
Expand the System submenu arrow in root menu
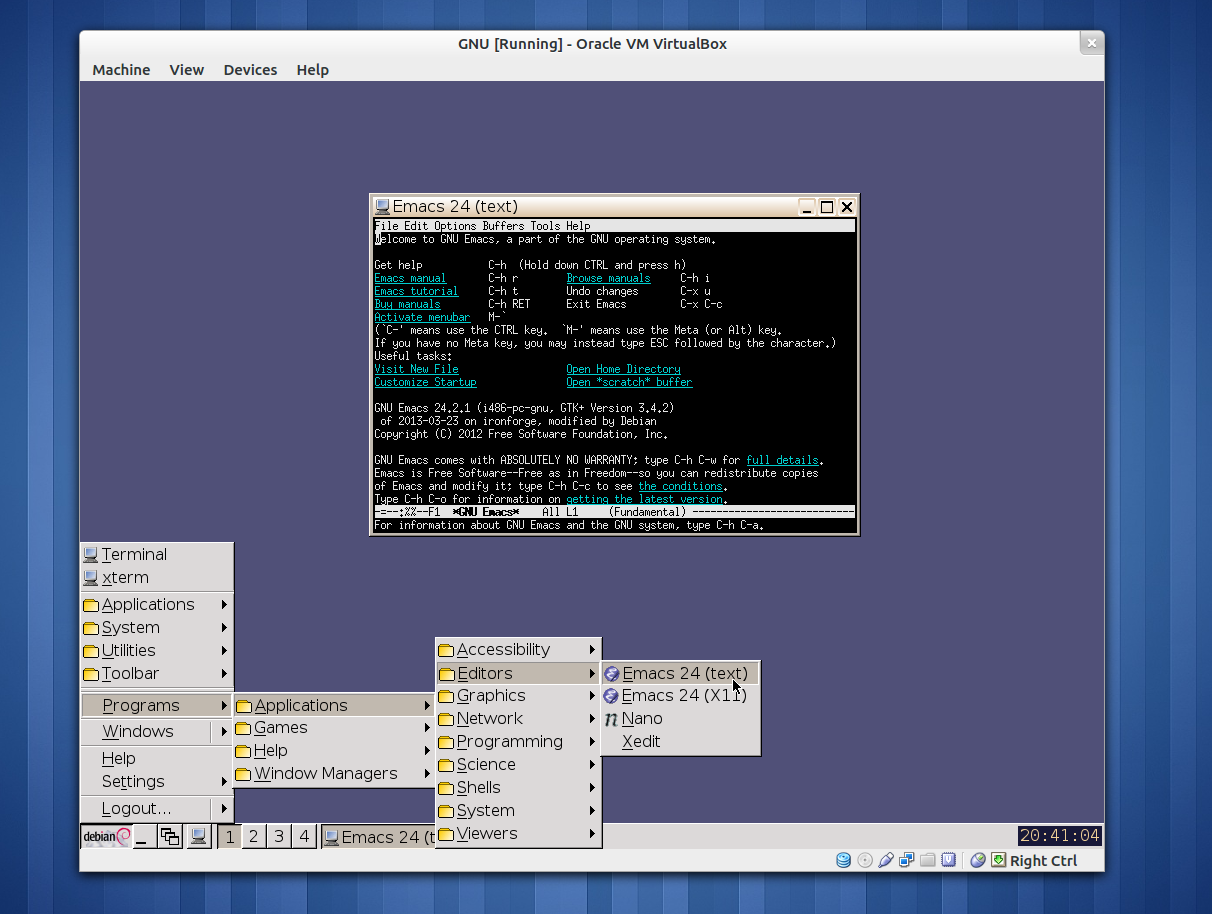(224, 627)
